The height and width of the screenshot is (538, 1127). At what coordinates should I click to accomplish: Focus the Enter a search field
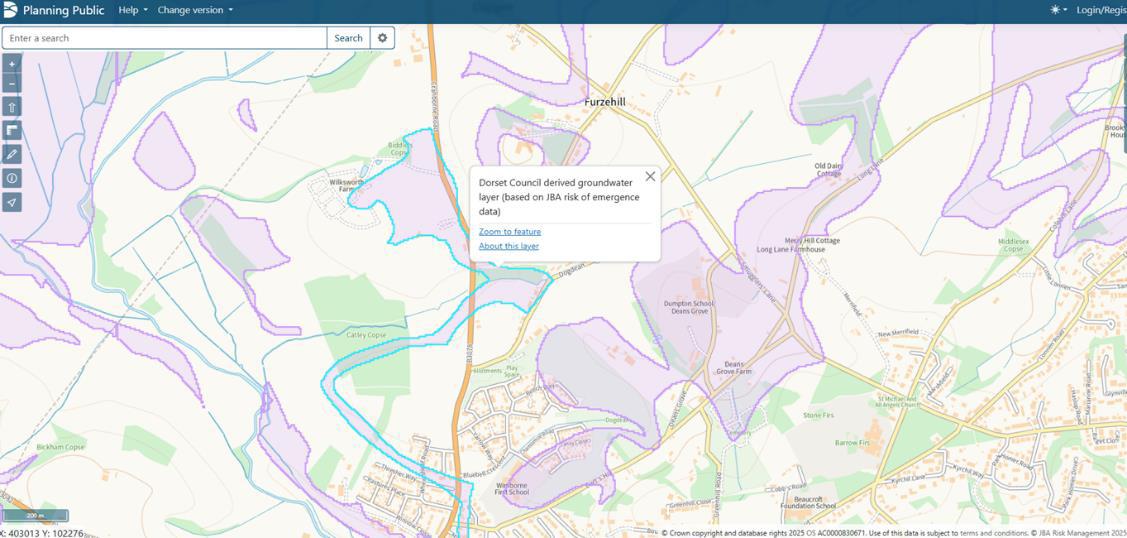(x=165, y=38)
